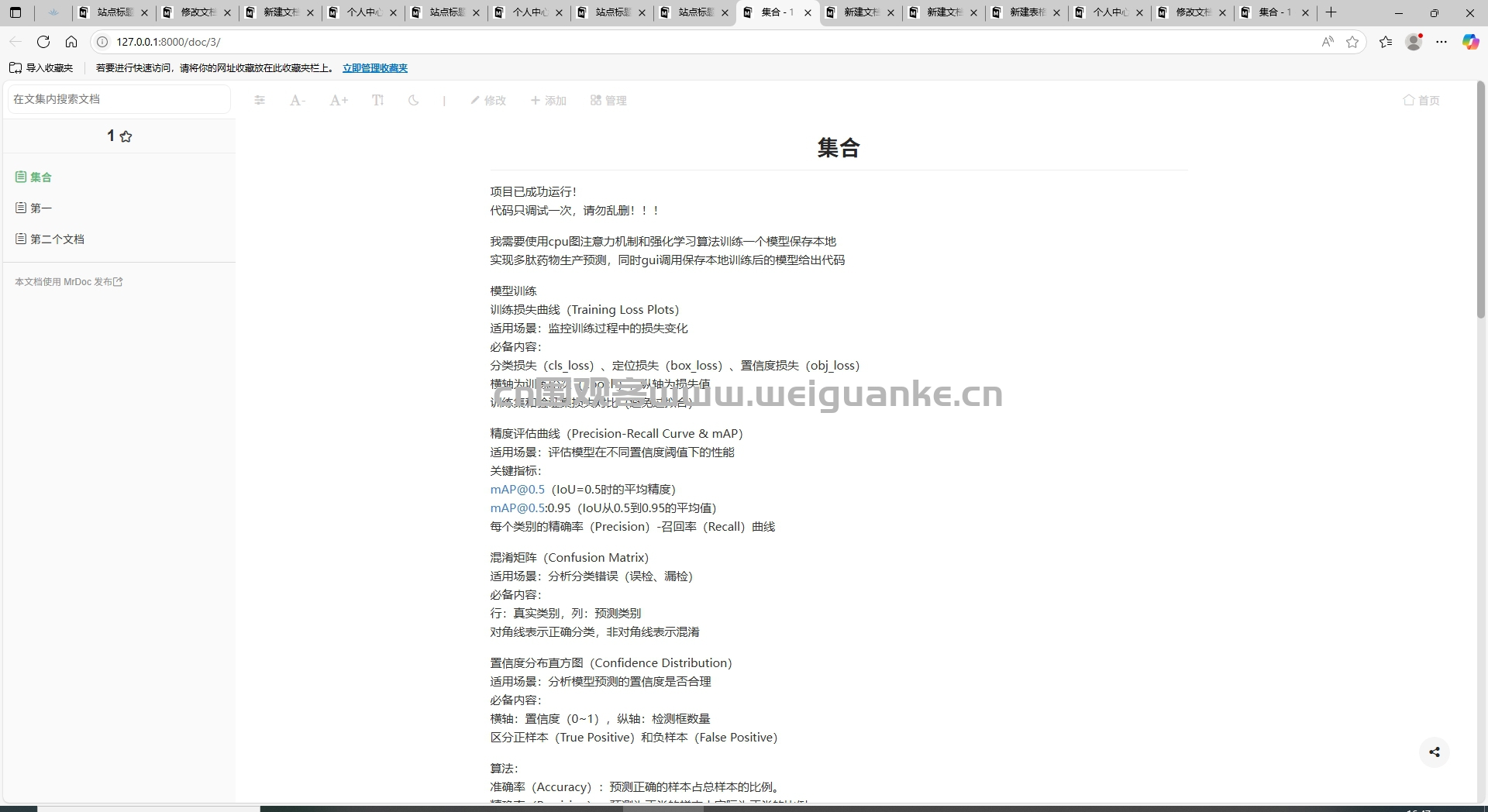The image size is (1488, 812).
Task: Add this page to favorites star
Action: tap(1352, 42)
